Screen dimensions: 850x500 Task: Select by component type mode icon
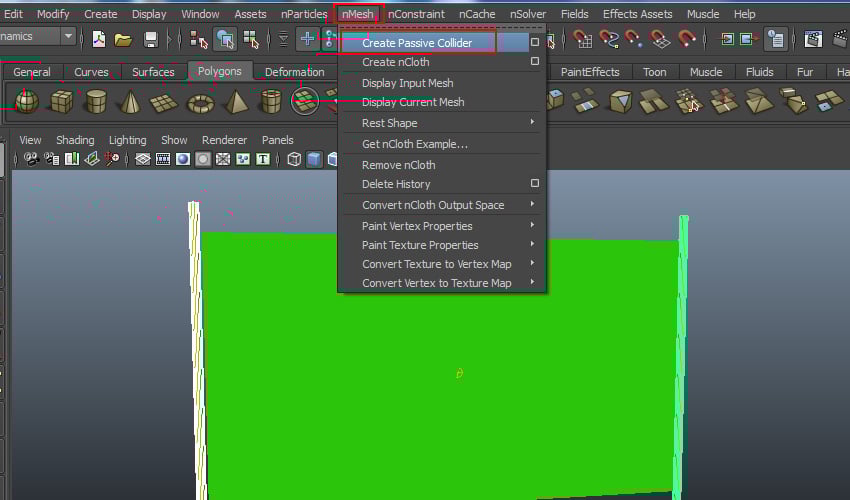pos(251,39)
